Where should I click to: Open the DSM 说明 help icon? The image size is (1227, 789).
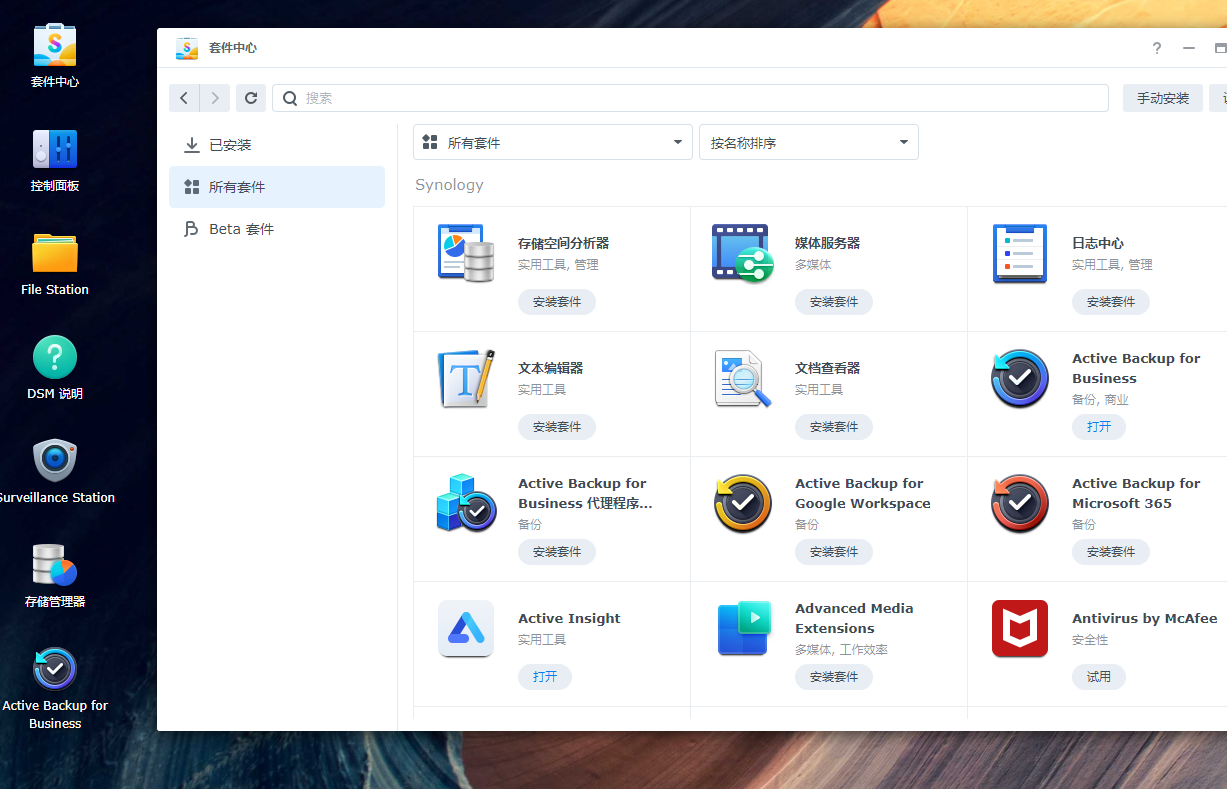[x=55, y=357]
